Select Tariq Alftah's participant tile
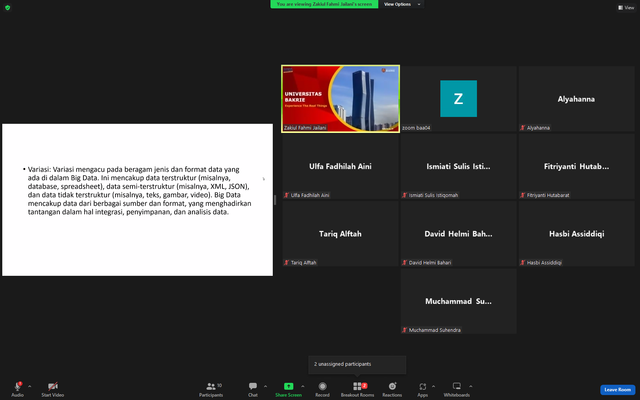This screenshot has width=640, height=400. point(340,233)
